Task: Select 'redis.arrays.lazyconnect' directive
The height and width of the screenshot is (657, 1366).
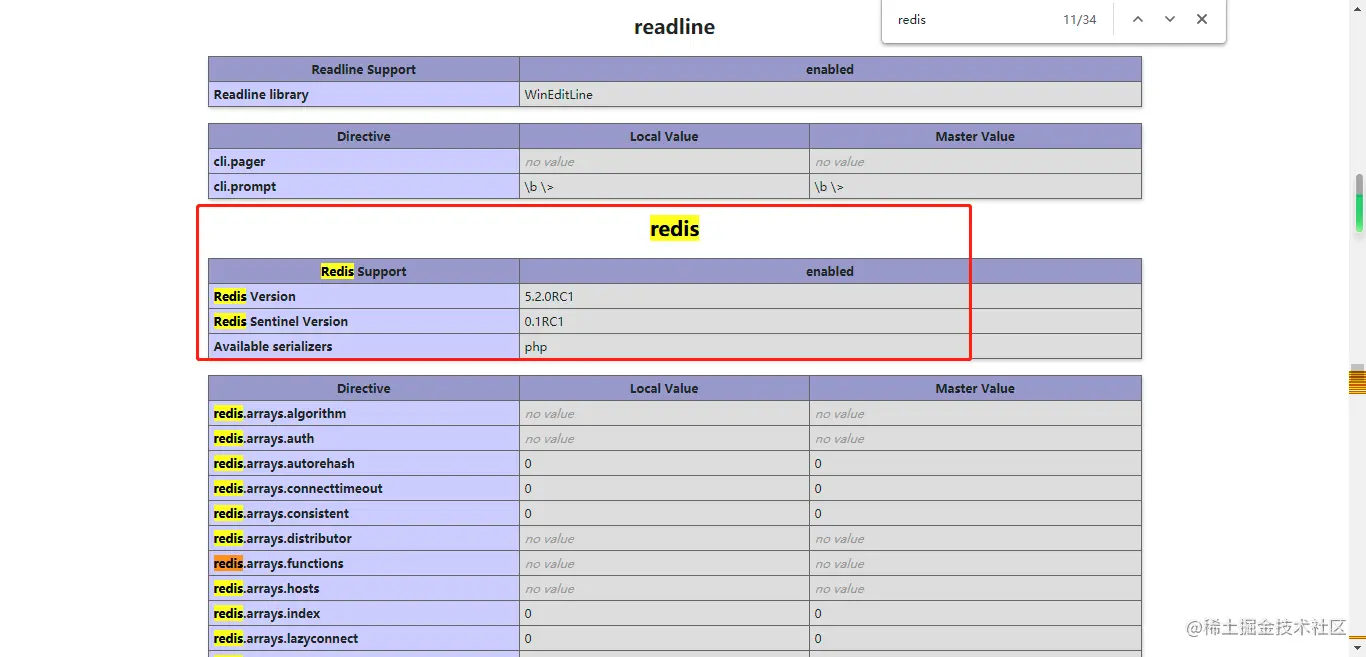Action: pos(364,639)
